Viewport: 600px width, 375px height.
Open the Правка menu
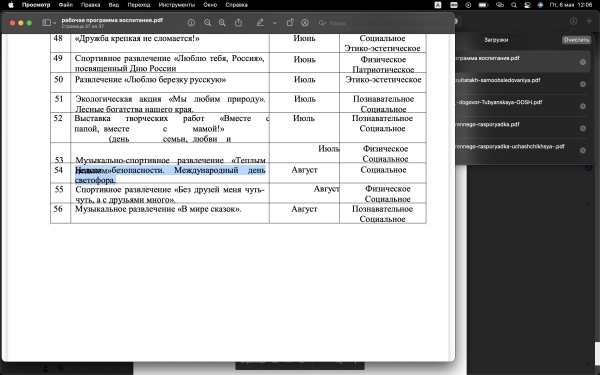point(90,5)
